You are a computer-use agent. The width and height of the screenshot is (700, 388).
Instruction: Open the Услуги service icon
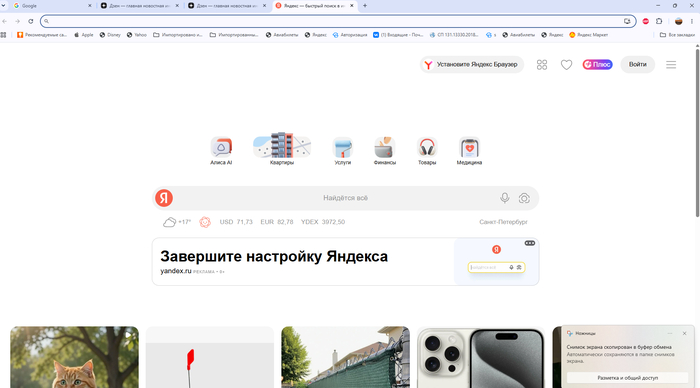(342, 151)
